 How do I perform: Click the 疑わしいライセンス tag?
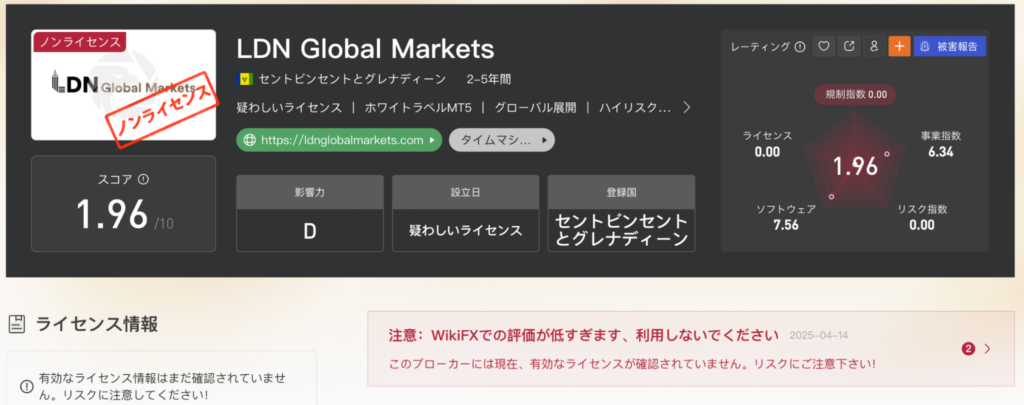coord(289,108)
